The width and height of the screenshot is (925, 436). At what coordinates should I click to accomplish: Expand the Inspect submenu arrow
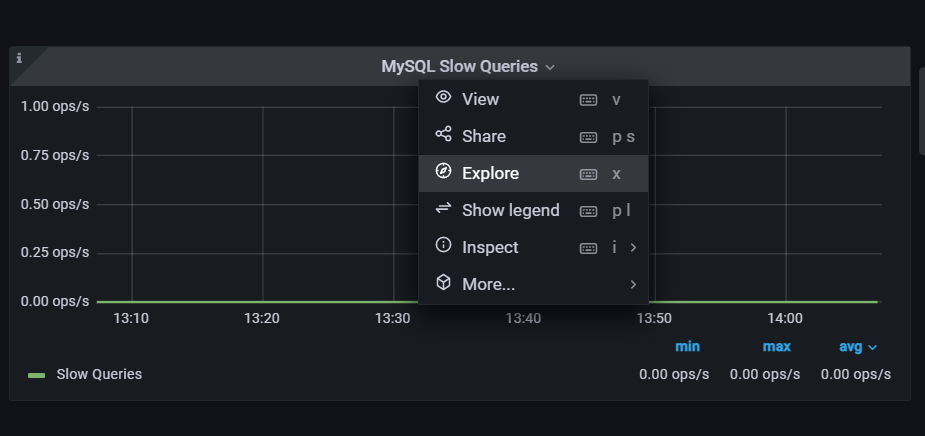[x=633, y=248]
